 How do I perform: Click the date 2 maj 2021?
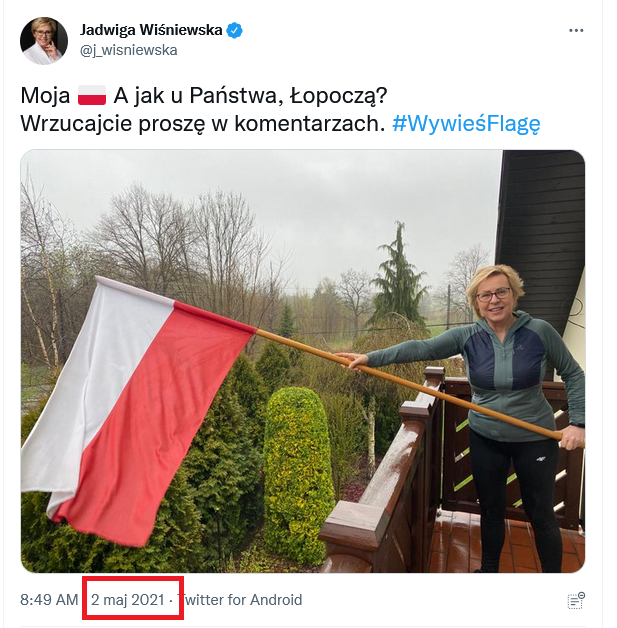tap(128, 600)
